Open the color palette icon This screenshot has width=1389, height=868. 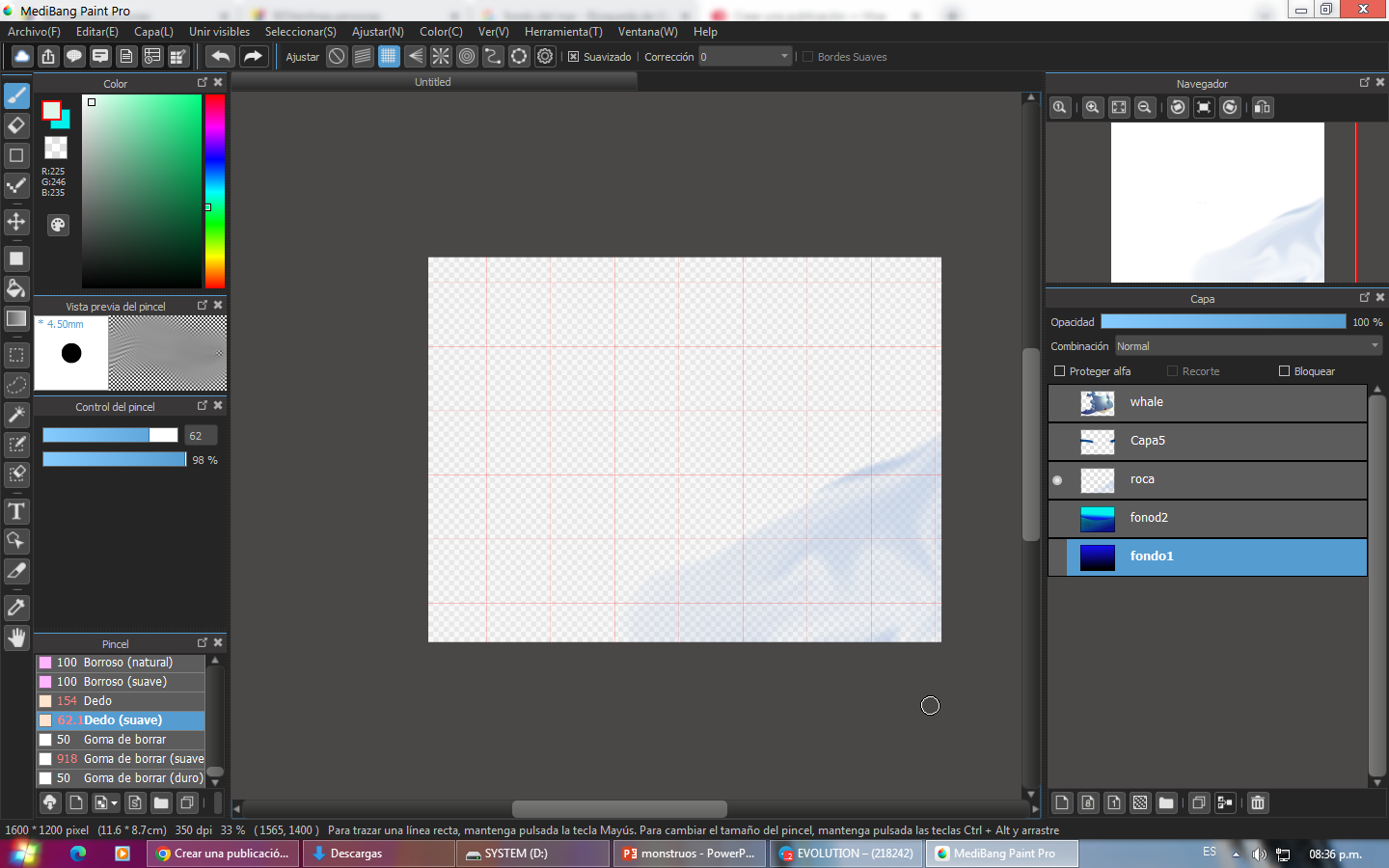[58, 225]
